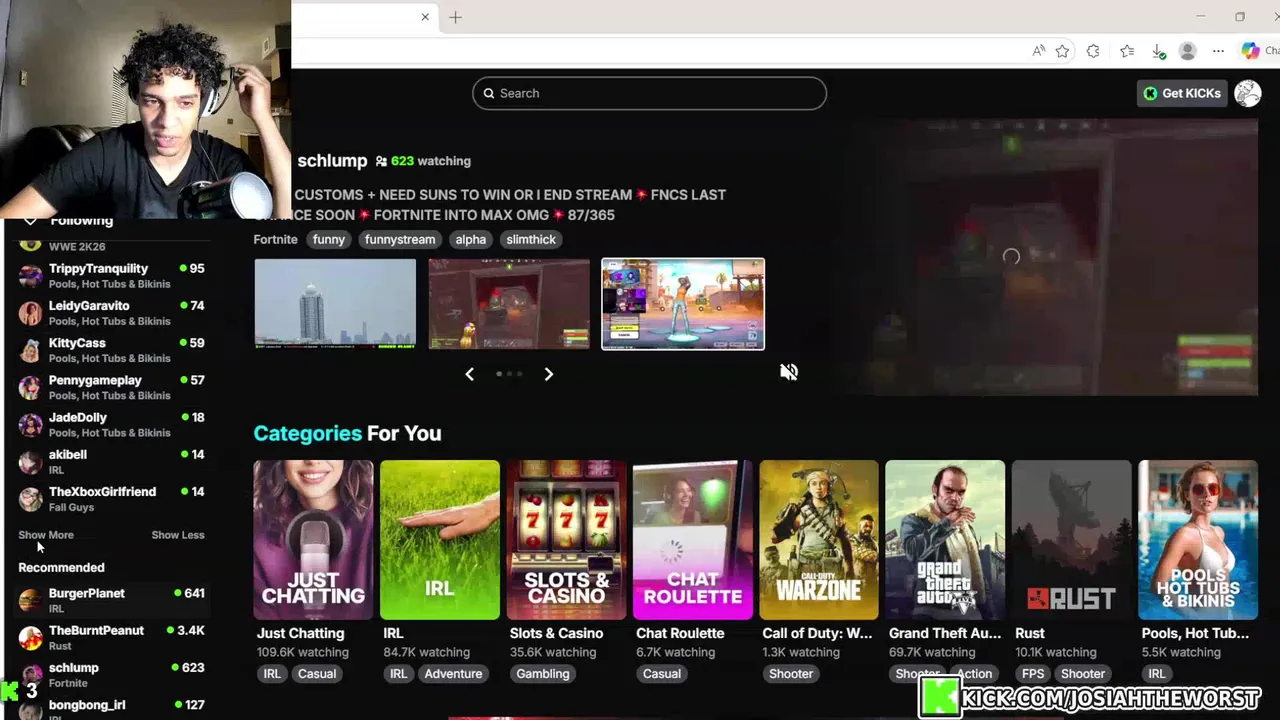Viewport: 1280px width, 720px height.
Task: Click JadeDolly channel avatar
Action: [31, 424]
